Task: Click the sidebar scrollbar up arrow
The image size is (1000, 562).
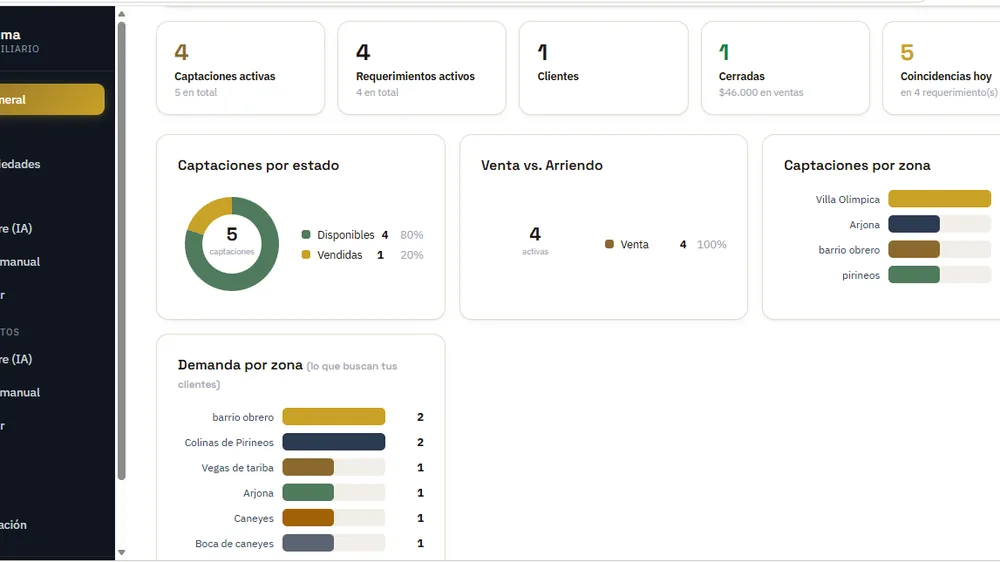Action: click(122, 14)
